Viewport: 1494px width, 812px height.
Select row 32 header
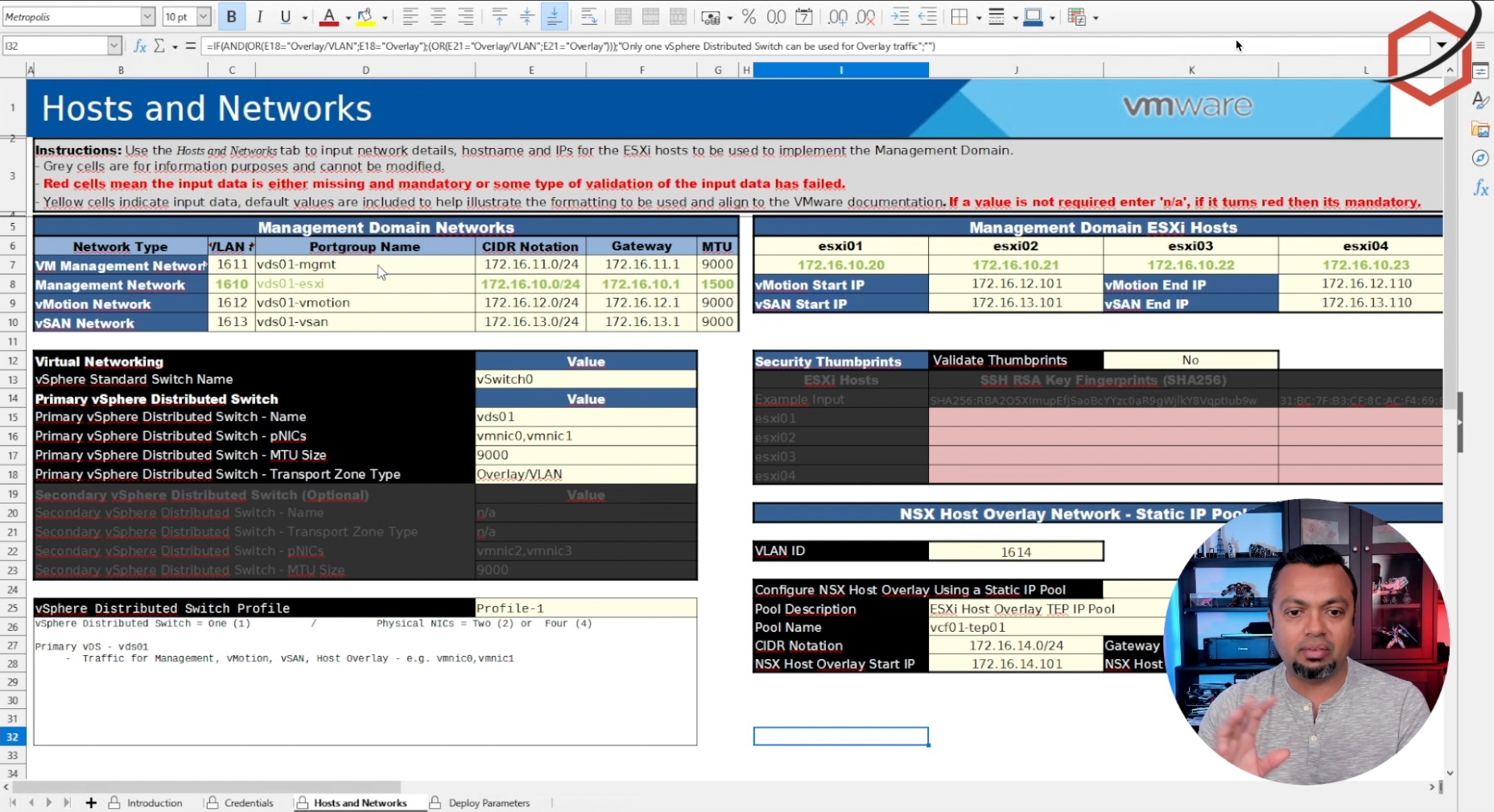pyautogui.click(x=13, y=736)
